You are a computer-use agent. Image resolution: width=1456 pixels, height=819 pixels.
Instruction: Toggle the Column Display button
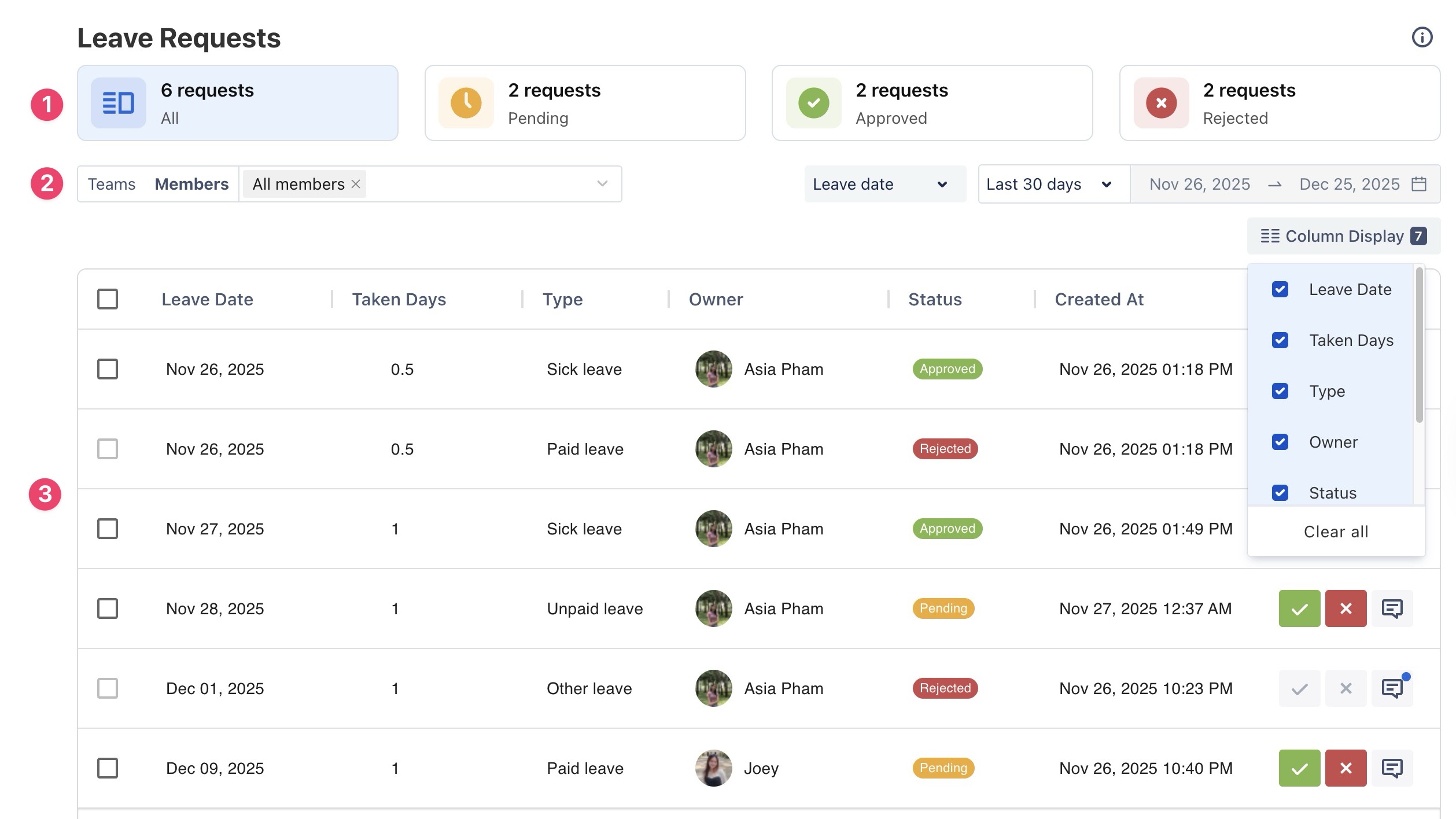coord(1343,236)
